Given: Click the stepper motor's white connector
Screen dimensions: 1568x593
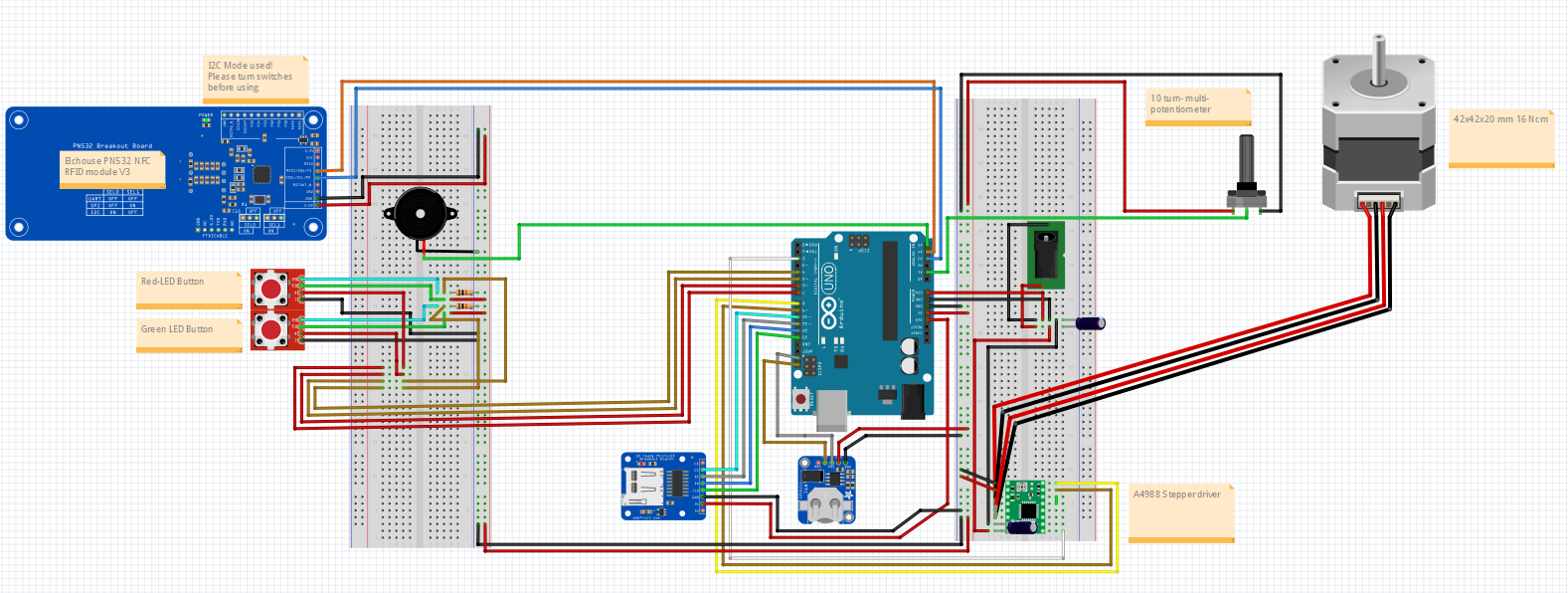Looking at the screenshot, I should click(x=1379, y=201).
